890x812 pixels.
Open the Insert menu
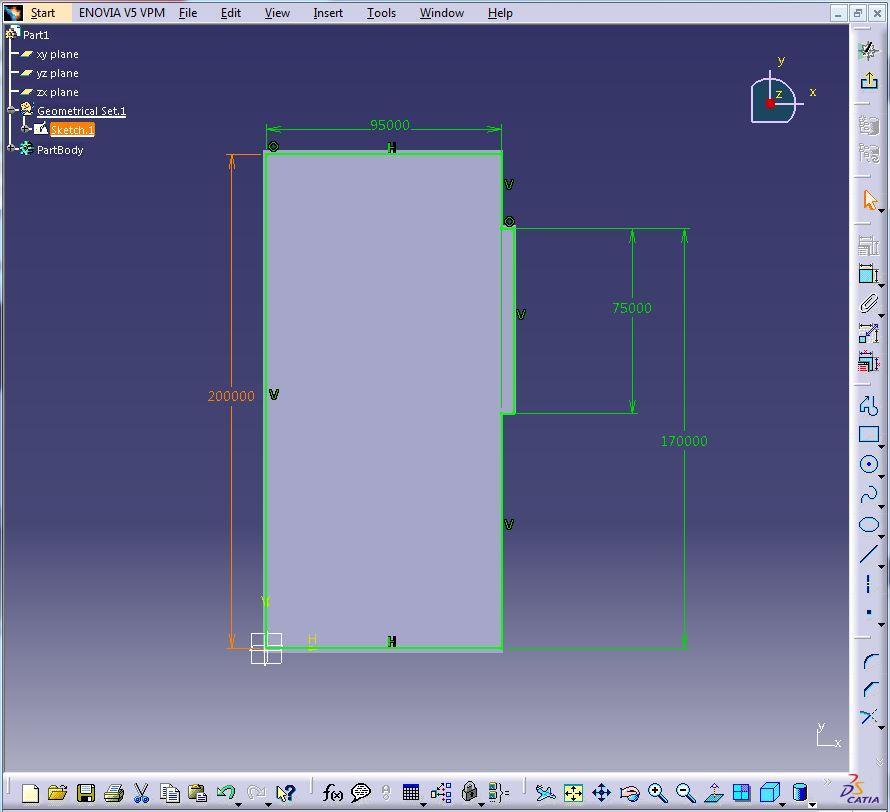(328, 12)
